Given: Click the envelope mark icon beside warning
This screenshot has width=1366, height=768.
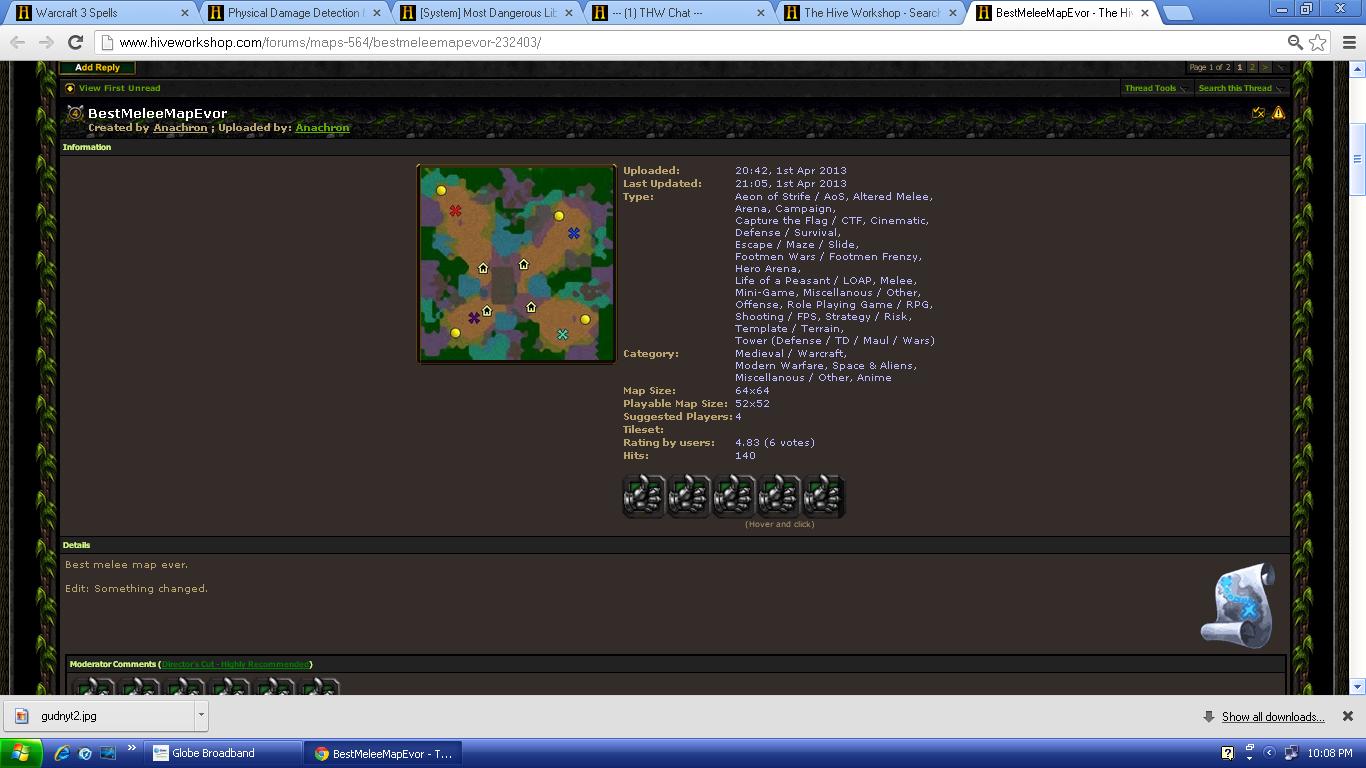Looking at the screenshot, I should (1258, 113).
